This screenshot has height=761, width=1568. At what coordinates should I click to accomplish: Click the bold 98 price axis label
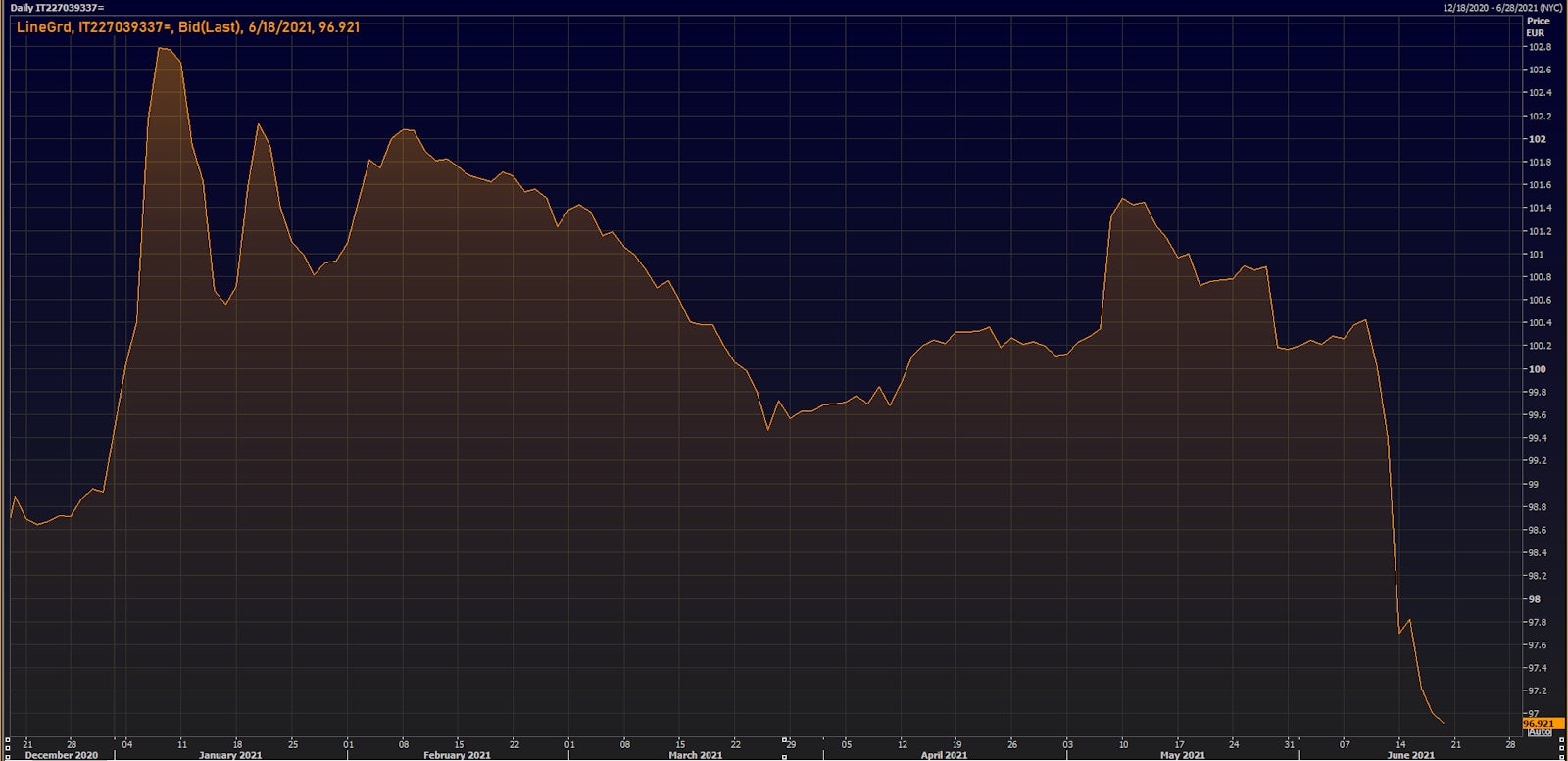click(1535, 599)
